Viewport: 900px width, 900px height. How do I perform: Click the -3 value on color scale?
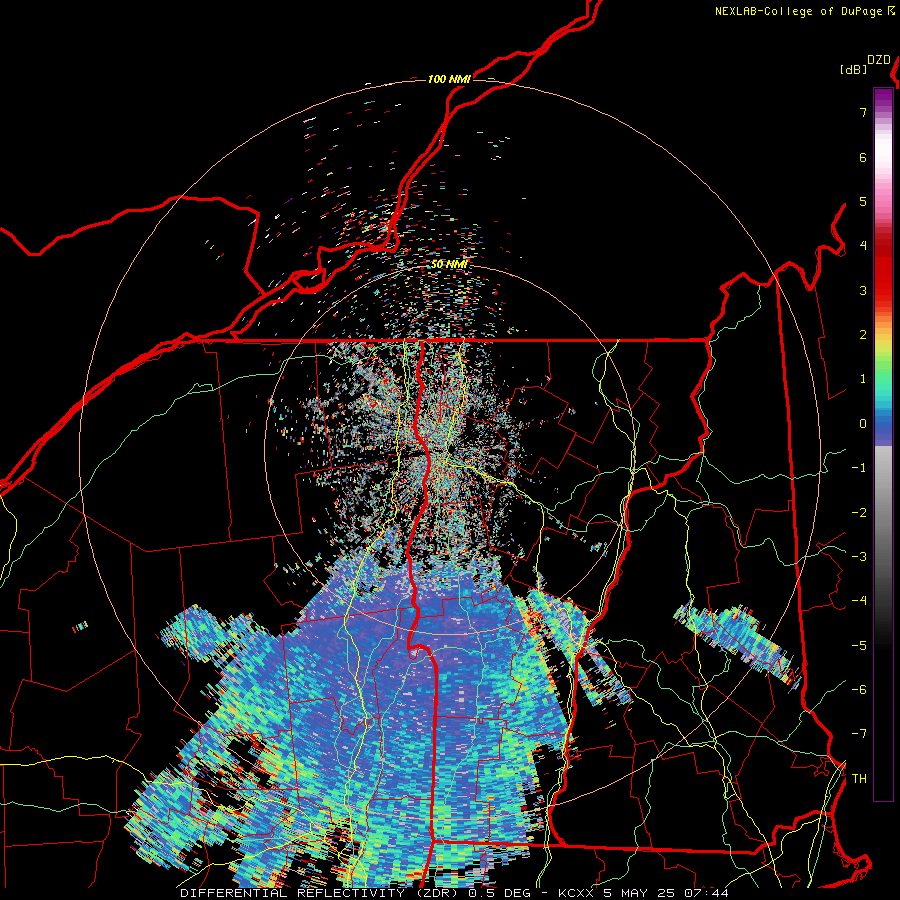click(x=859, y=557)
